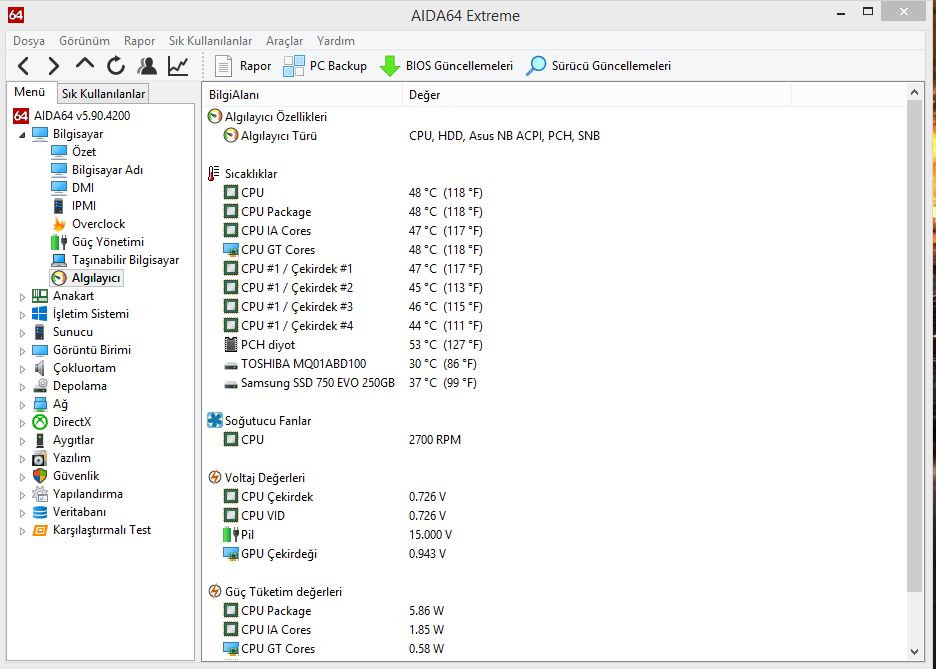Expand the İşletim Sistemi node
The image size is (936, 669).
[22, 315]
